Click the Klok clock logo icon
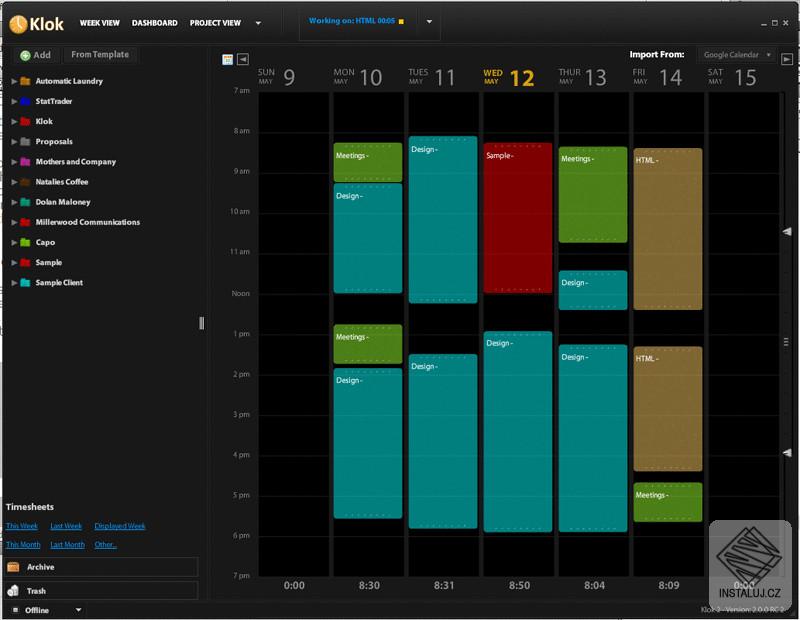Screen dimensions: 800x620 pyautogui.click(x=18, y=24)
